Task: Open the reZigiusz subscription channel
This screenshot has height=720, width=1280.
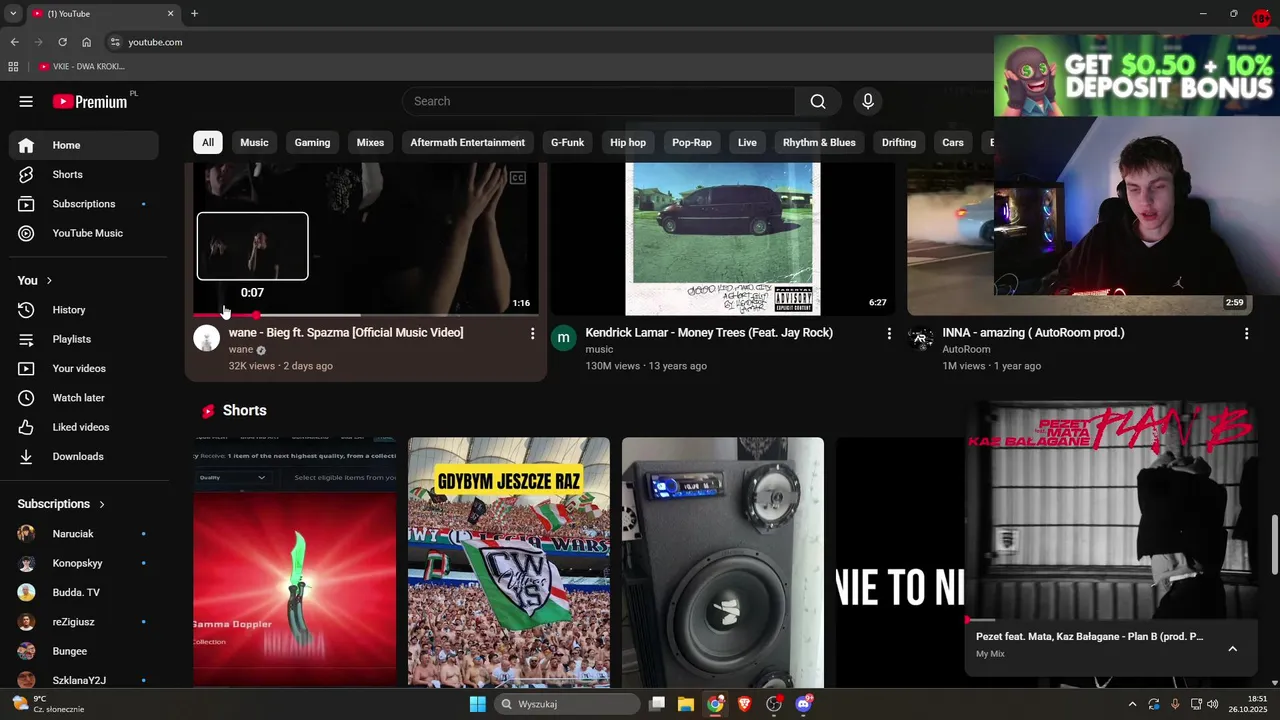Action: 84,622
